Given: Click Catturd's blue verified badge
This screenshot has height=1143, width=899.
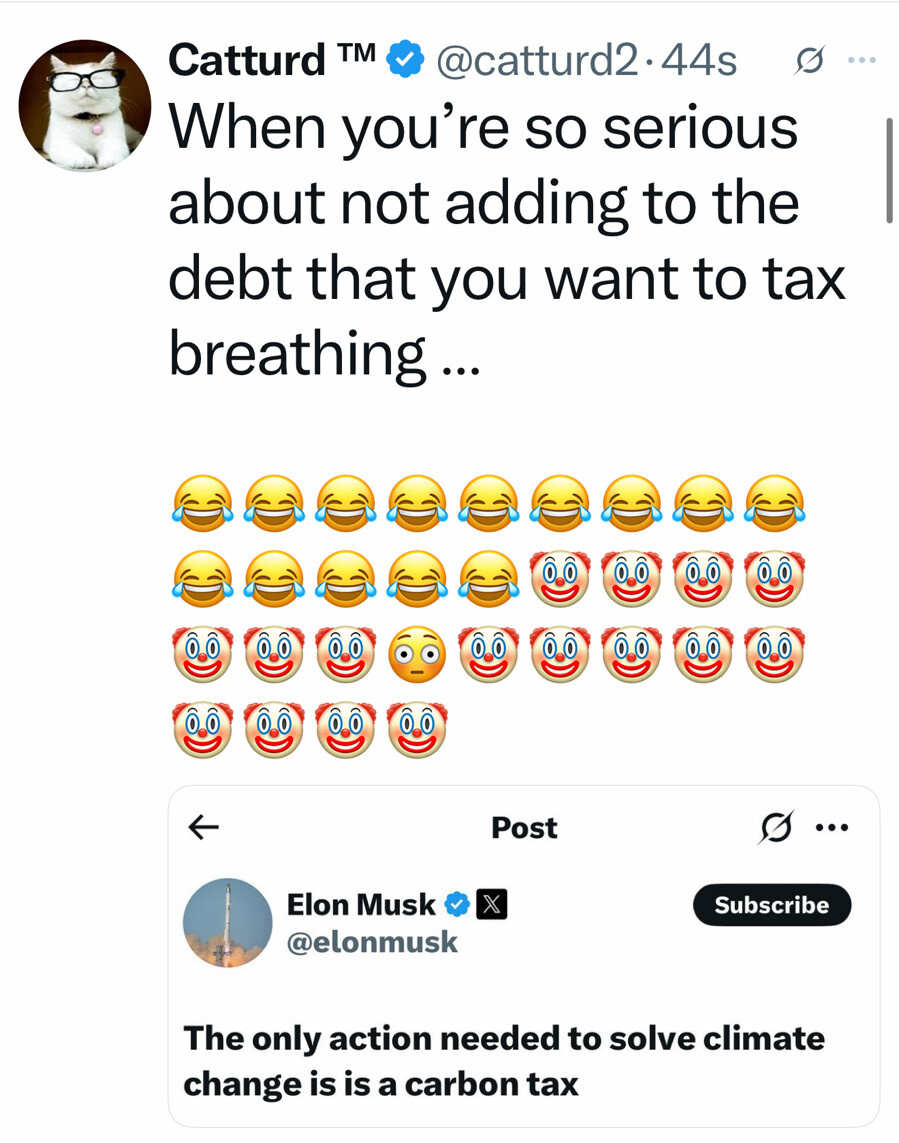Looking at the screenshot, I should point(402,61).
